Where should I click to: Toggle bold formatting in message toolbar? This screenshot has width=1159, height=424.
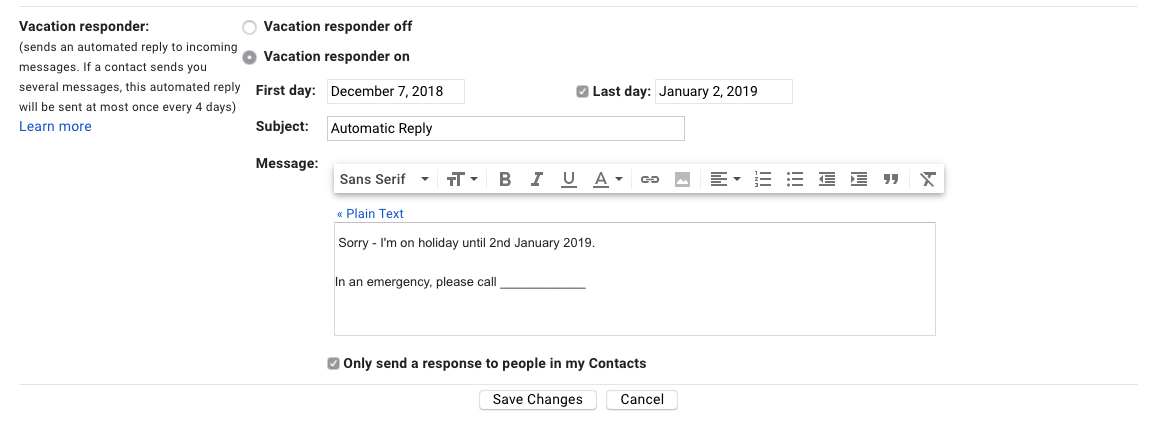(505, 179)
